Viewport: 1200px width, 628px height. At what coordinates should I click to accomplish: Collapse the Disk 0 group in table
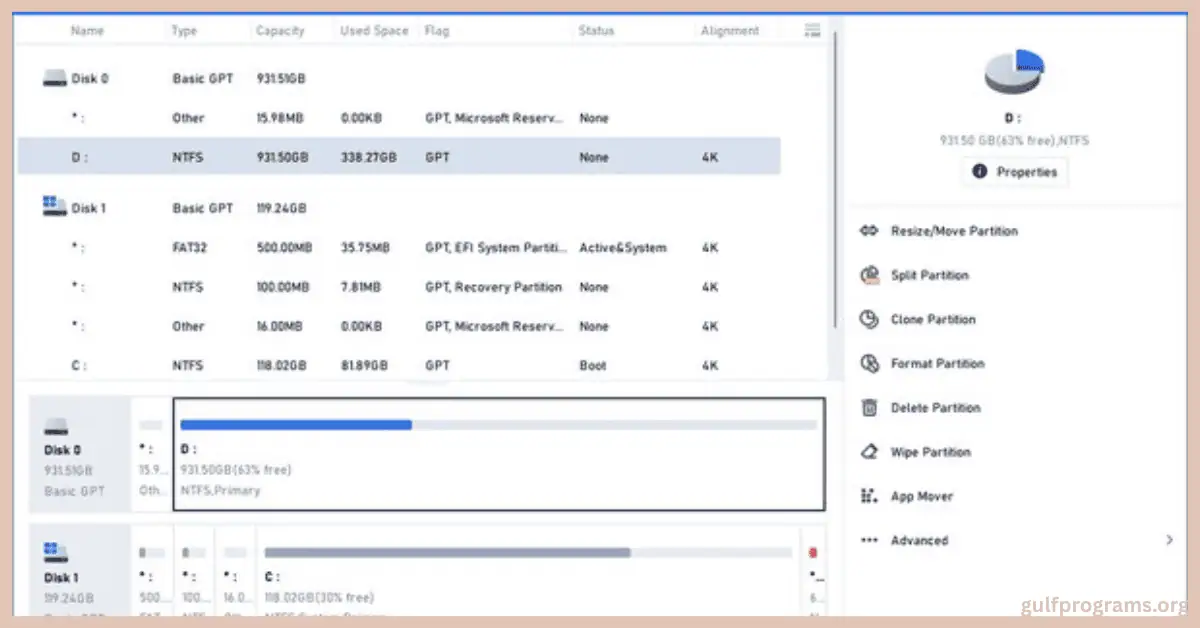tap(55, 78)
